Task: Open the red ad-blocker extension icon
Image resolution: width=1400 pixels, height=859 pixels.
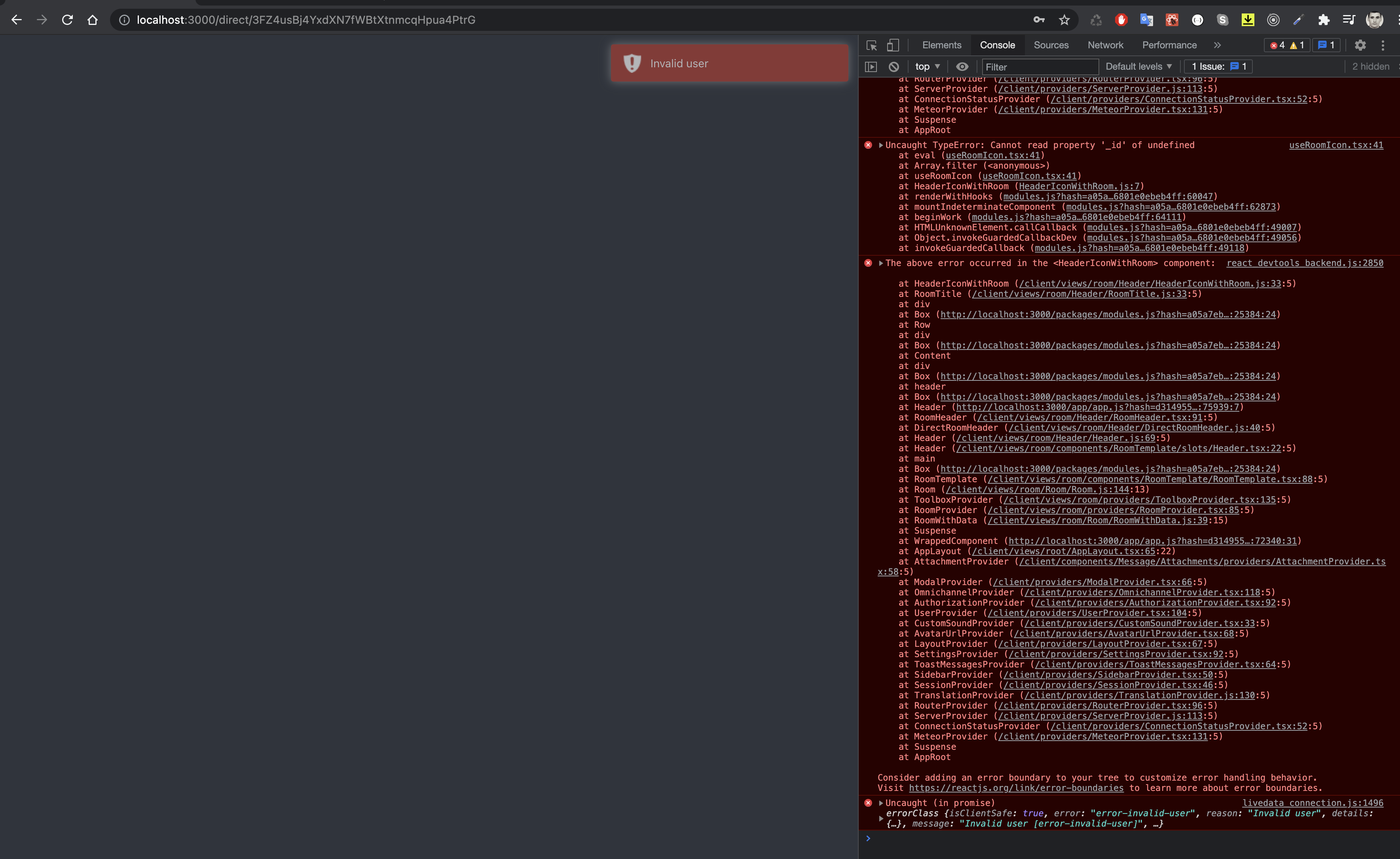Action: click(x=1121, y=20)
